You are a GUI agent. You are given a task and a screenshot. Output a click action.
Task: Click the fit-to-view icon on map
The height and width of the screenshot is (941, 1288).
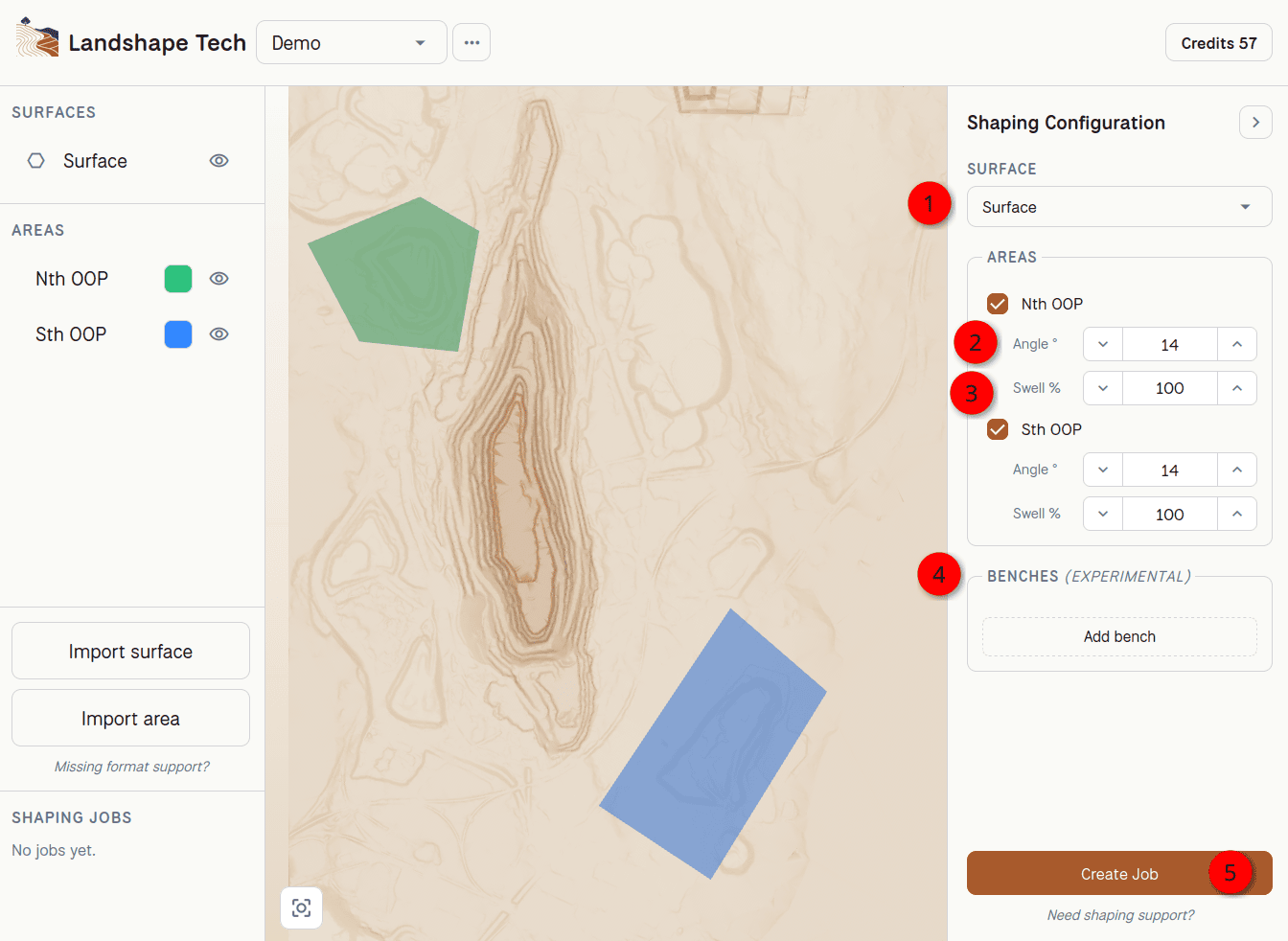pos(301,907)
